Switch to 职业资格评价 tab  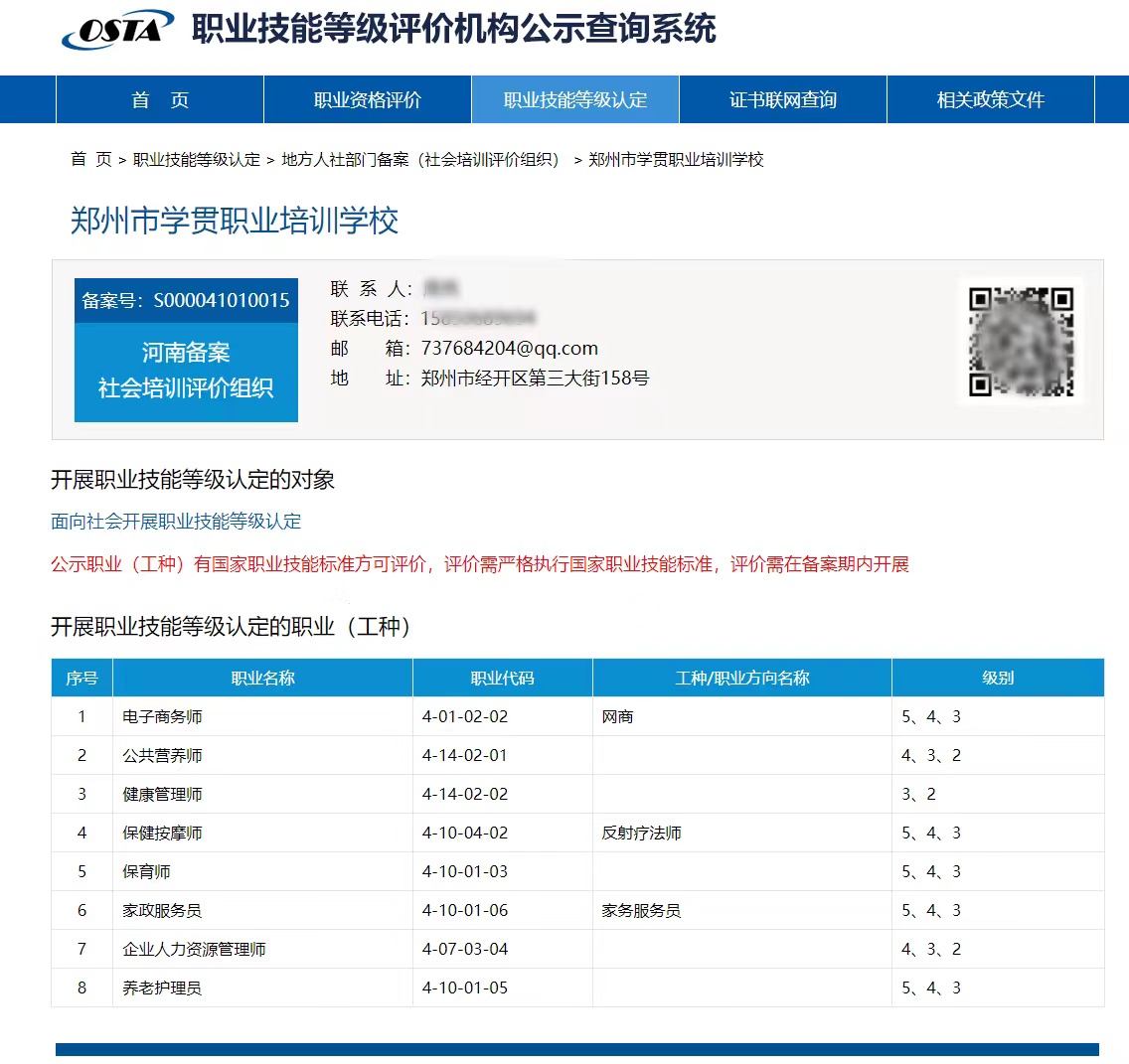pos(367,99)
